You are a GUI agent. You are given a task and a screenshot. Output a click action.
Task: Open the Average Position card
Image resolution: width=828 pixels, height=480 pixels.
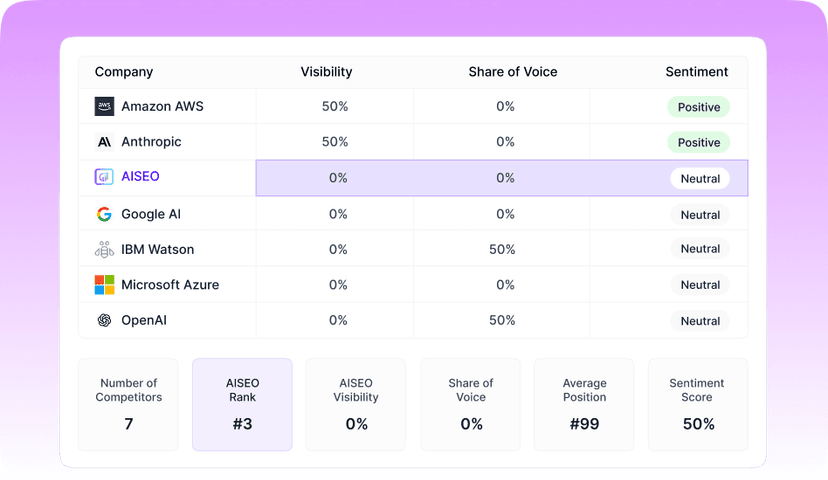point(584,404)
